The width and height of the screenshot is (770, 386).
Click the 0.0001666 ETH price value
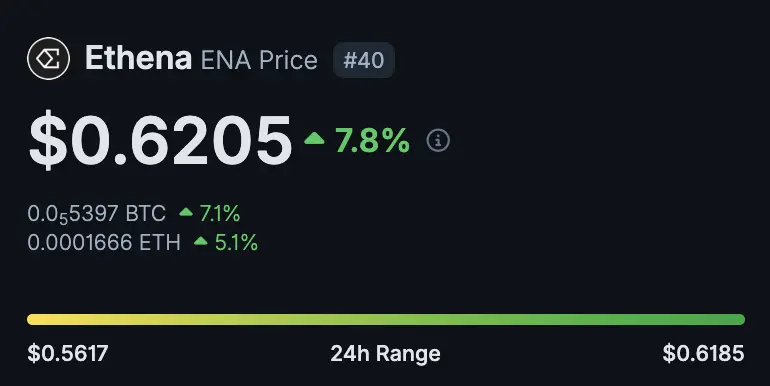point(104,243)
